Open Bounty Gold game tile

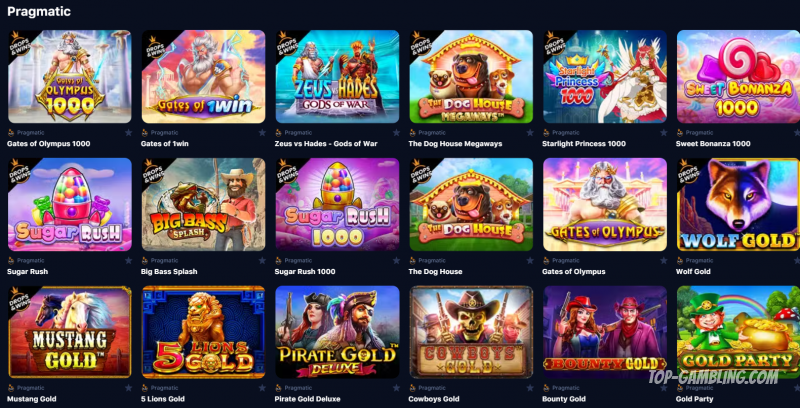click(605, 332)
